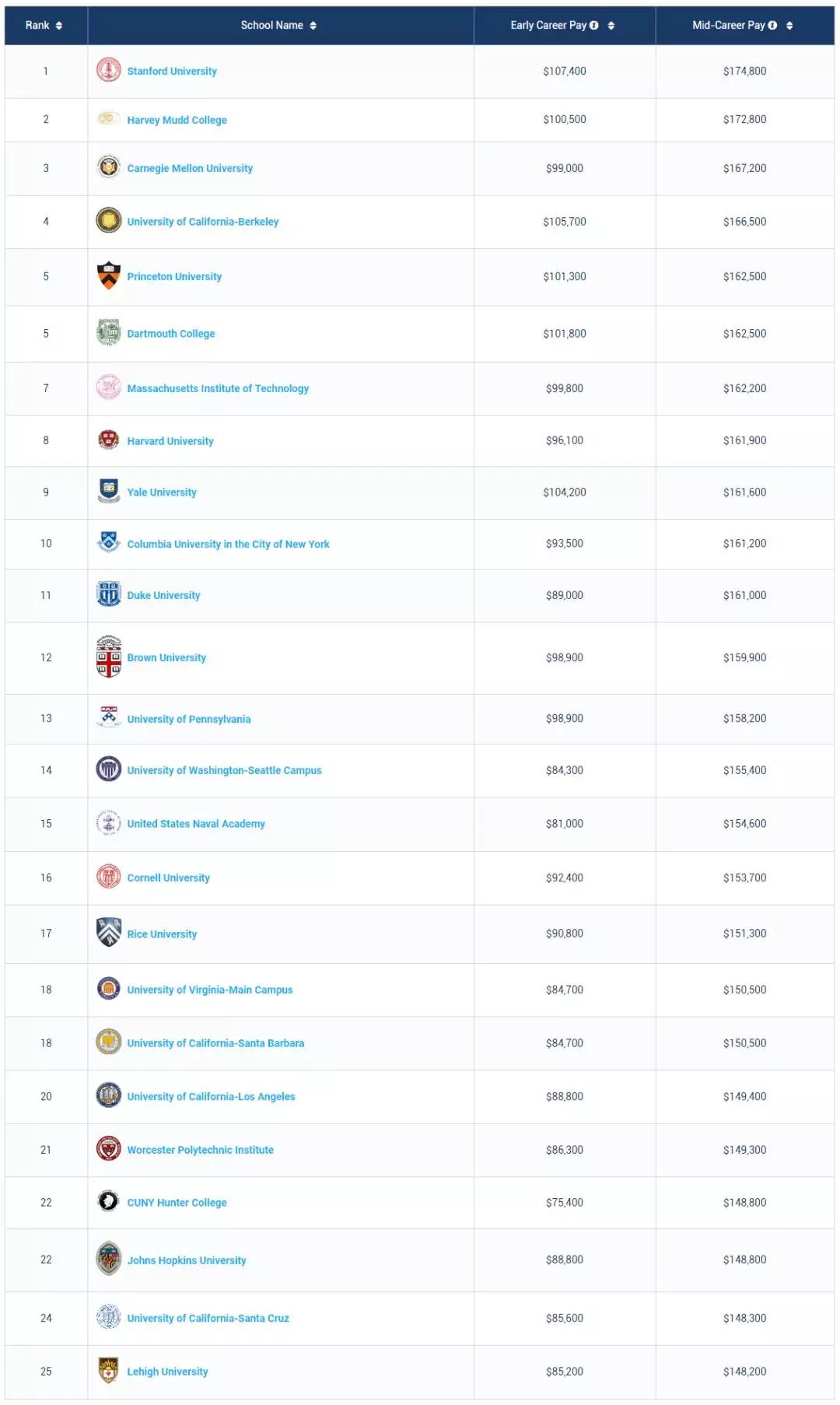
Task: Click the Princeton University shield logo
Action: point(108,275)
